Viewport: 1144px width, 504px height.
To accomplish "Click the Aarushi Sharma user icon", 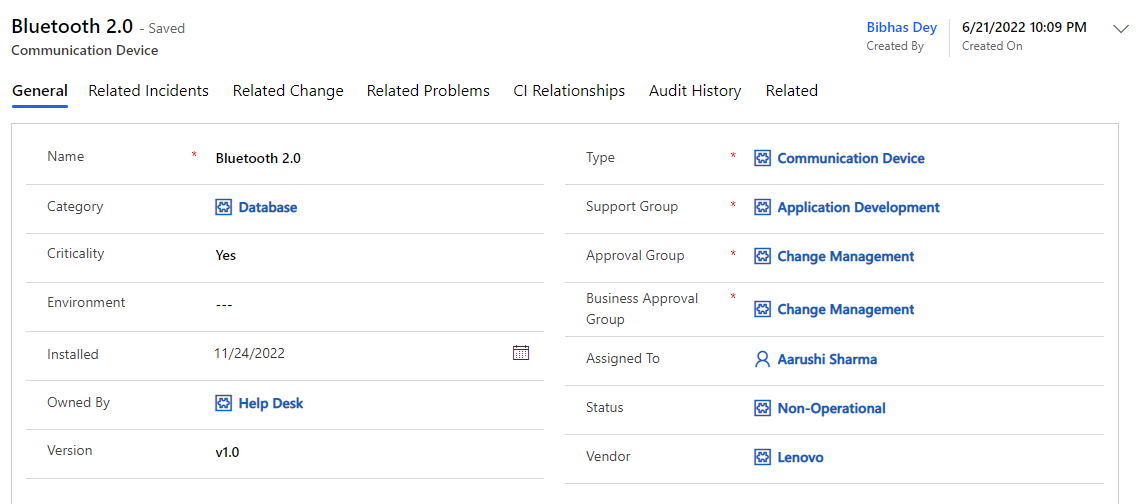I will (763, 359).
